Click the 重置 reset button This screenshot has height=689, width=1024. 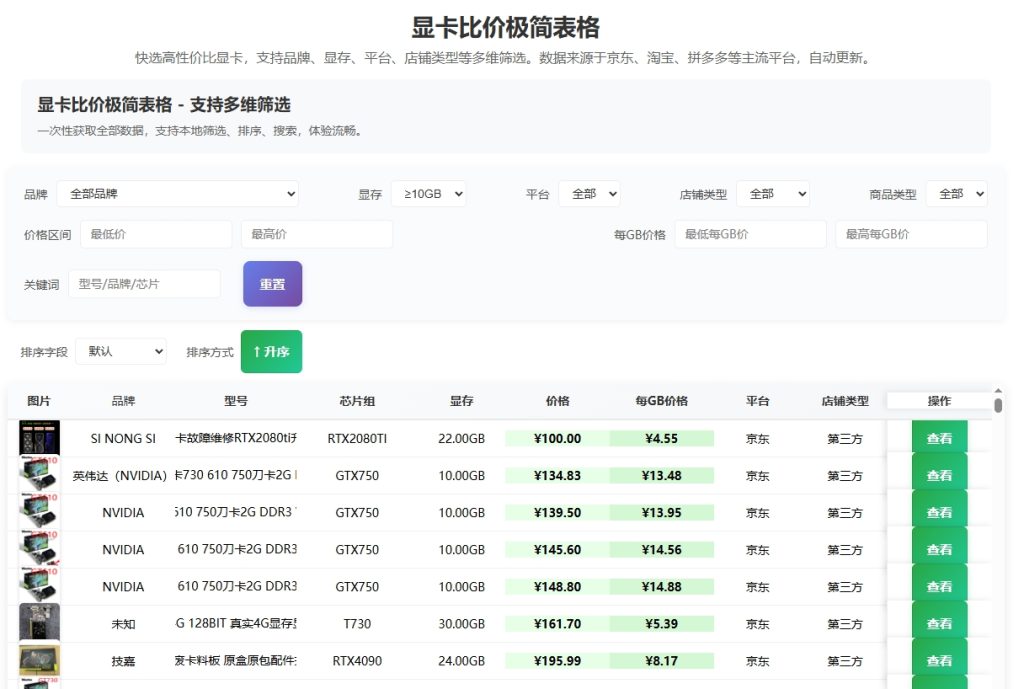tap(272, 284)
